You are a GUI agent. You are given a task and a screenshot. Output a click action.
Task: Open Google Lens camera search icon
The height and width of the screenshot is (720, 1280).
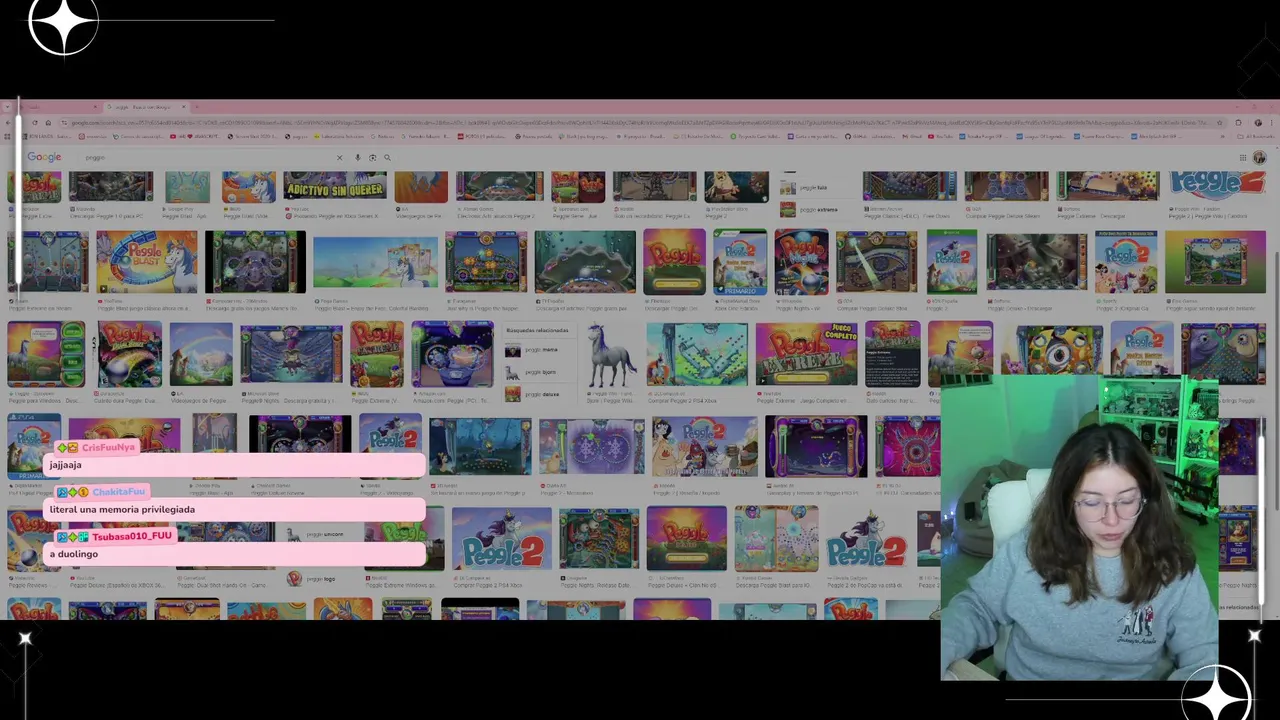[x=372, y=157]
